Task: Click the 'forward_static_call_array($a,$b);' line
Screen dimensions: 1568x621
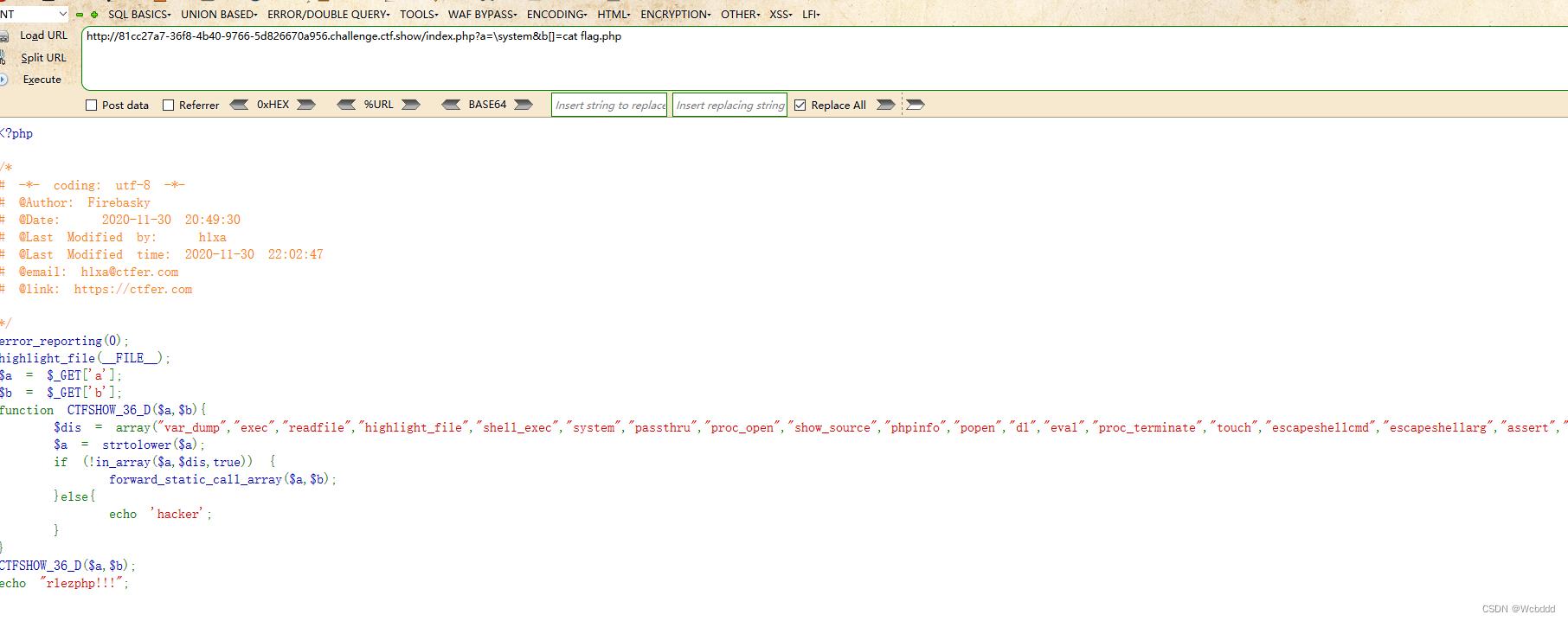Action: coord(222,479)
